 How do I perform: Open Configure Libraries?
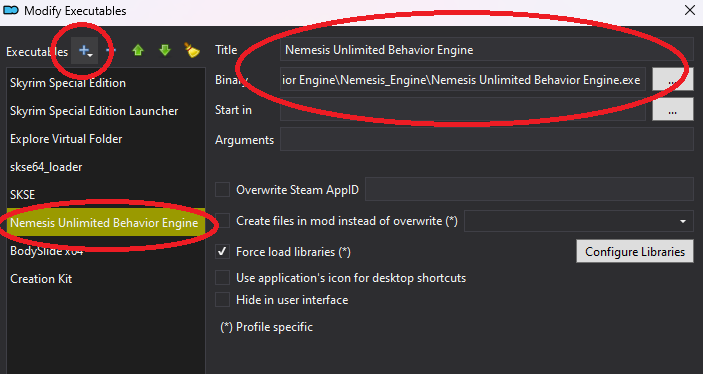[x=635, y=252]
